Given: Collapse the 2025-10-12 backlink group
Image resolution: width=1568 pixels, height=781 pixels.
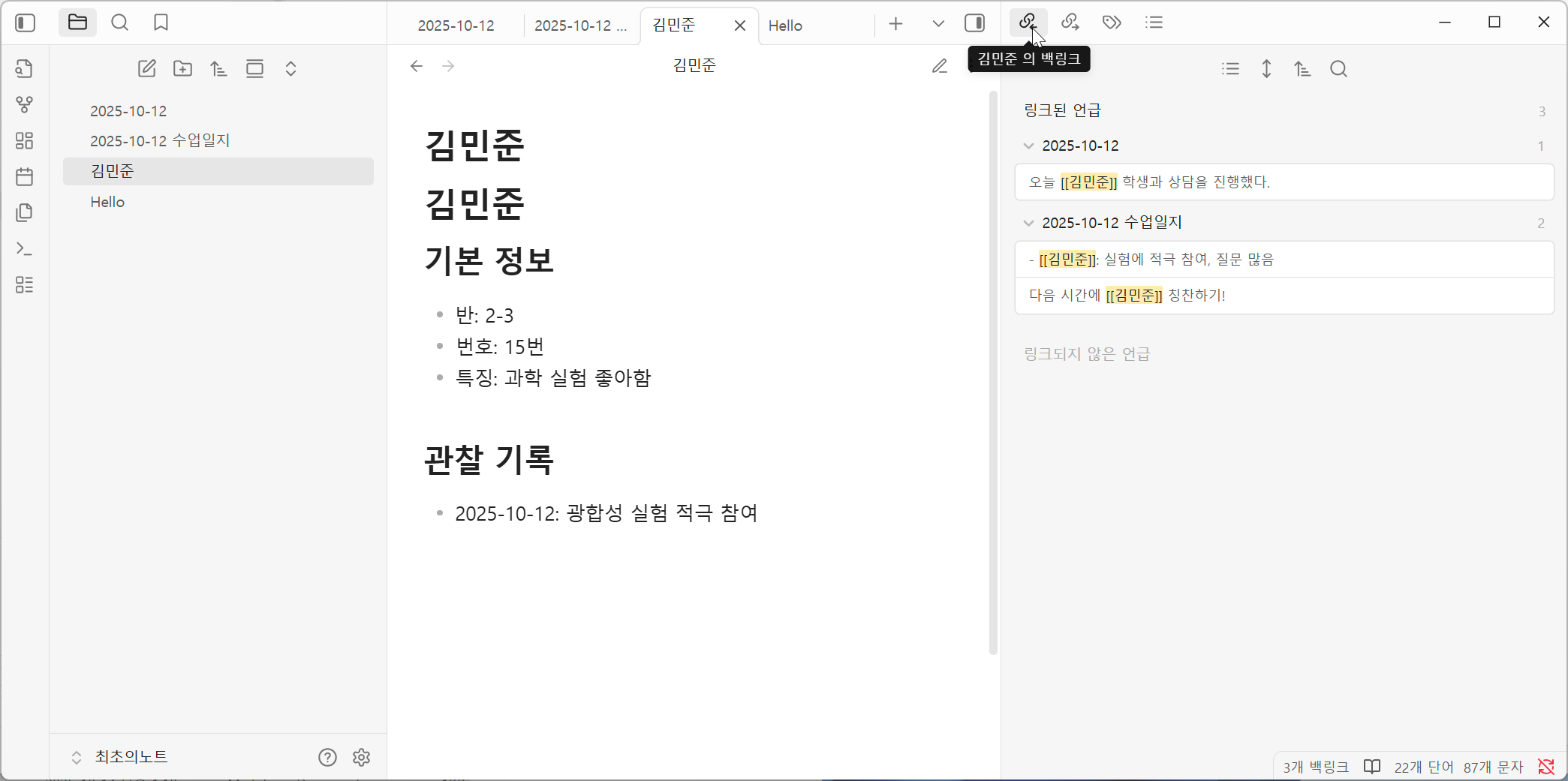Looking at the screenshot, I should (x=1028, y=146).
